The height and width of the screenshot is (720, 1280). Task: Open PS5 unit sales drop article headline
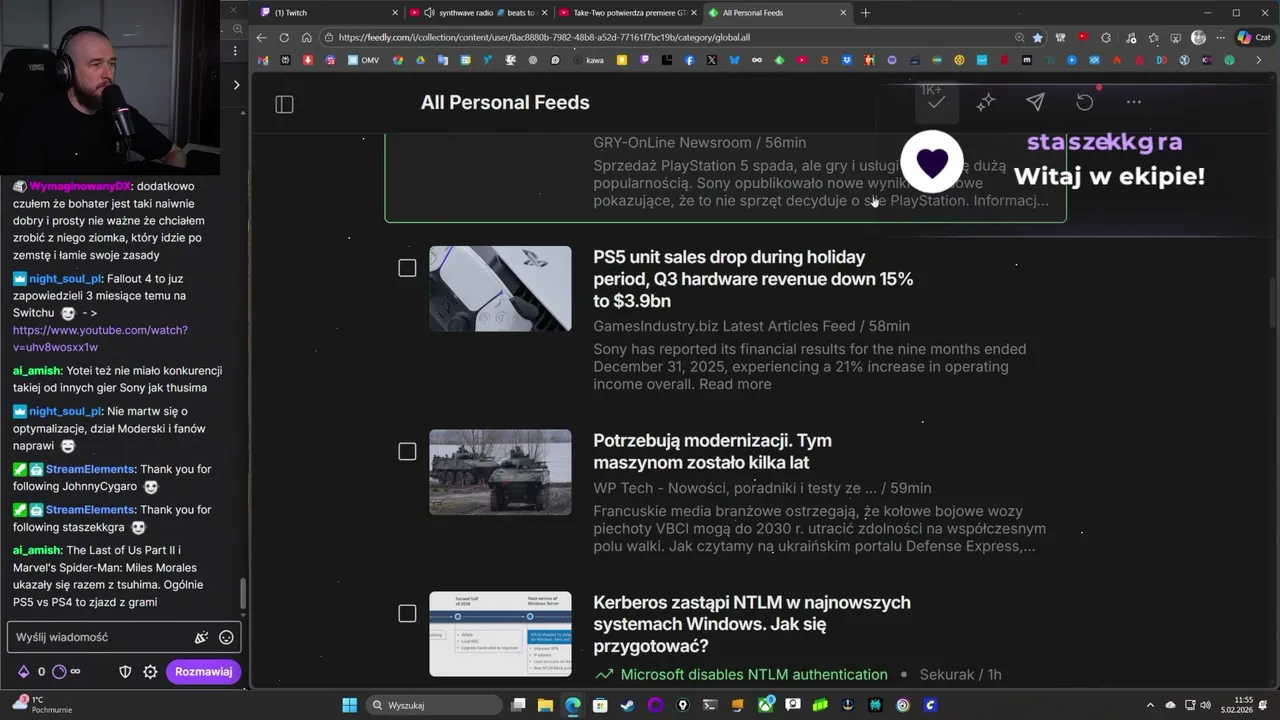[753, 279]
